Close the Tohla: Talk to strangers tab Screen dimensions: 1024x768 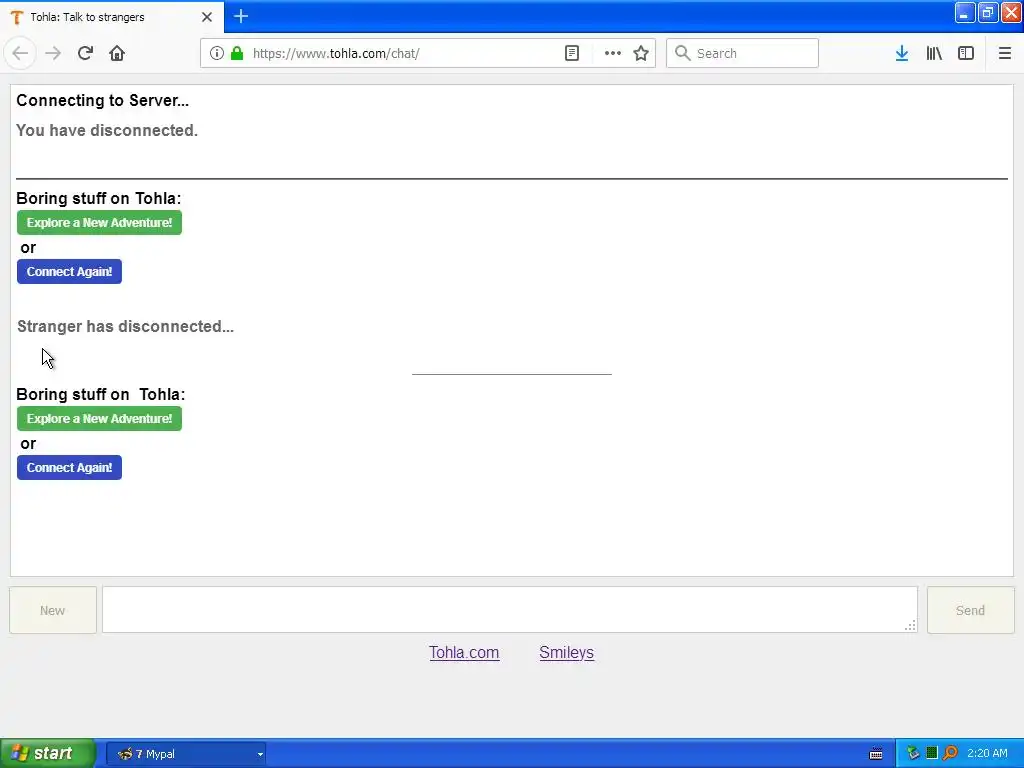[207, 17]
